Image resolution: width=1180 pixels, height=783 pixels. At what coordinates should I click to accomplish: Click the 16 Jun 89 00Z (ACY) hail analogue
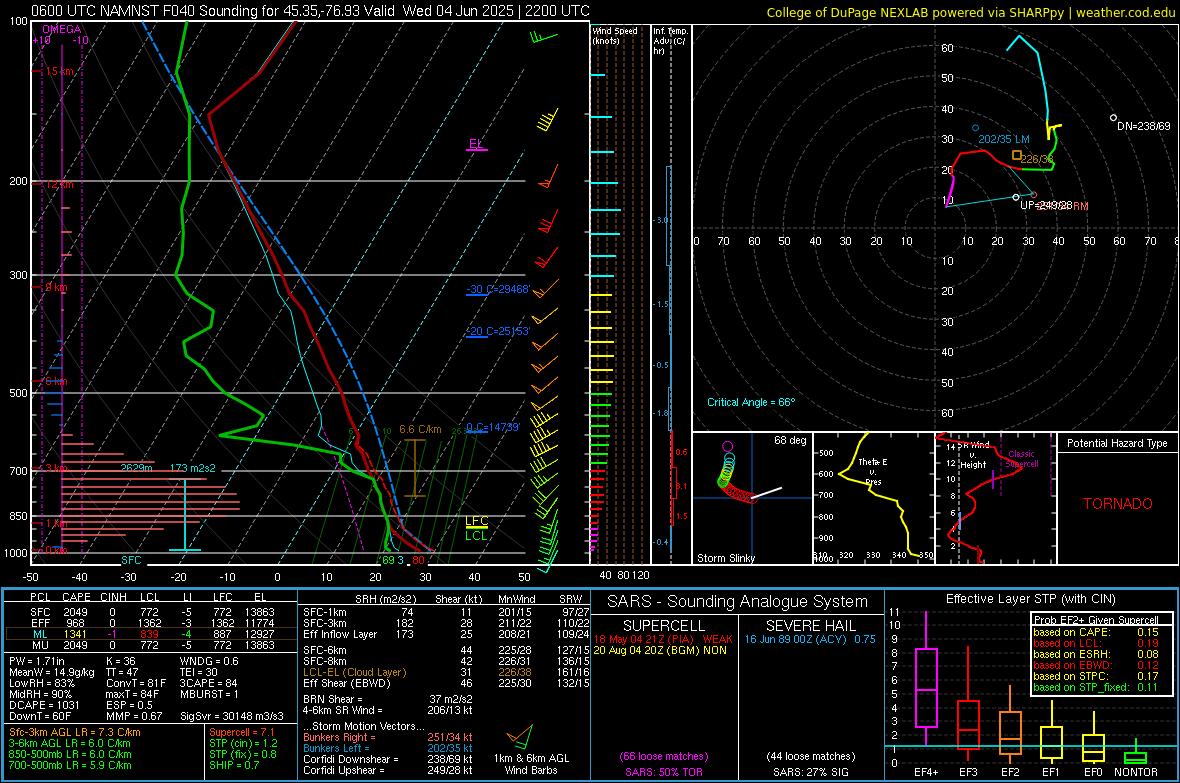tap(810, 638)
